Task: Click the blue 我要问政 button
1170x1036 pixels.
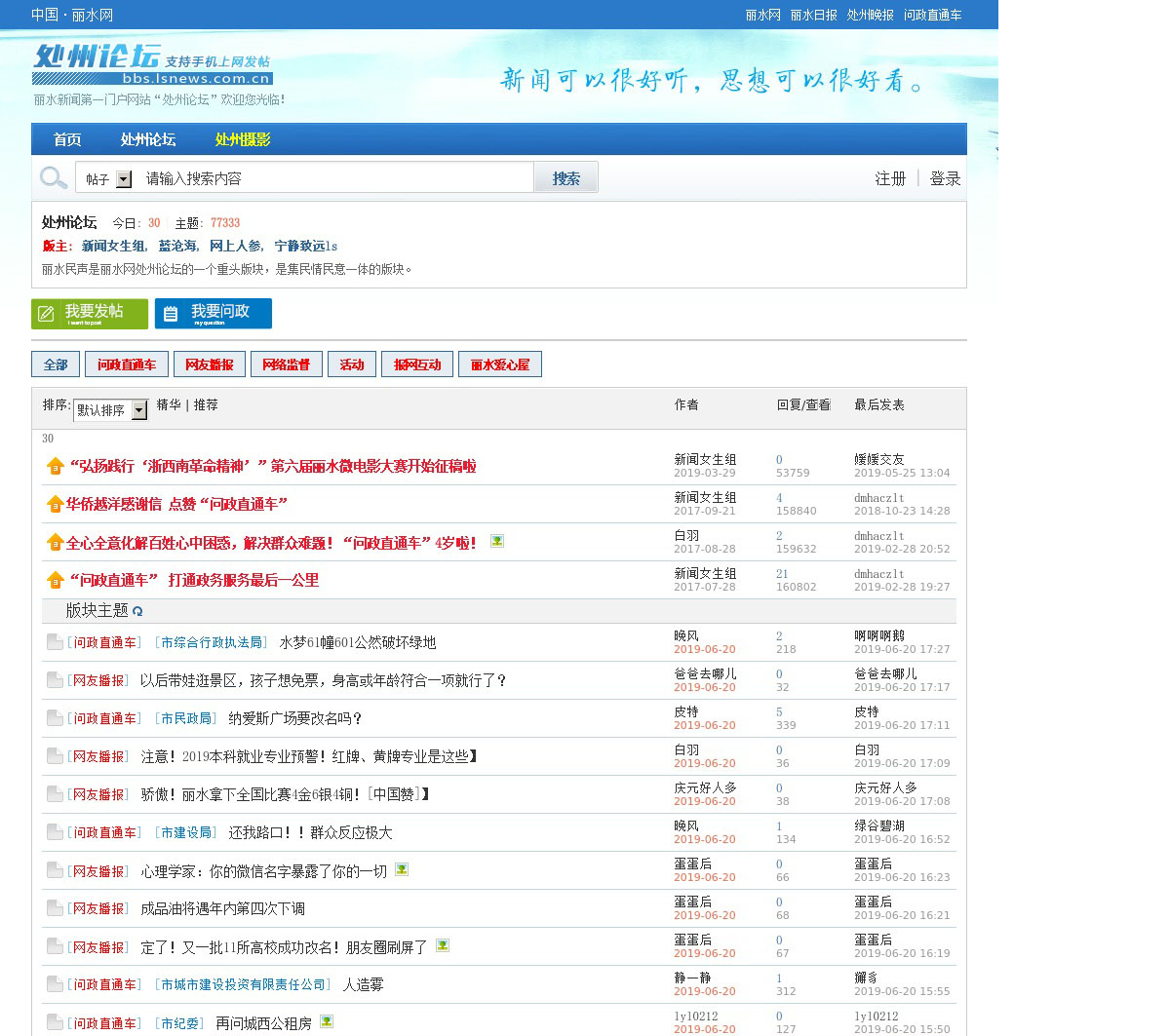Action: pos(213,314)
